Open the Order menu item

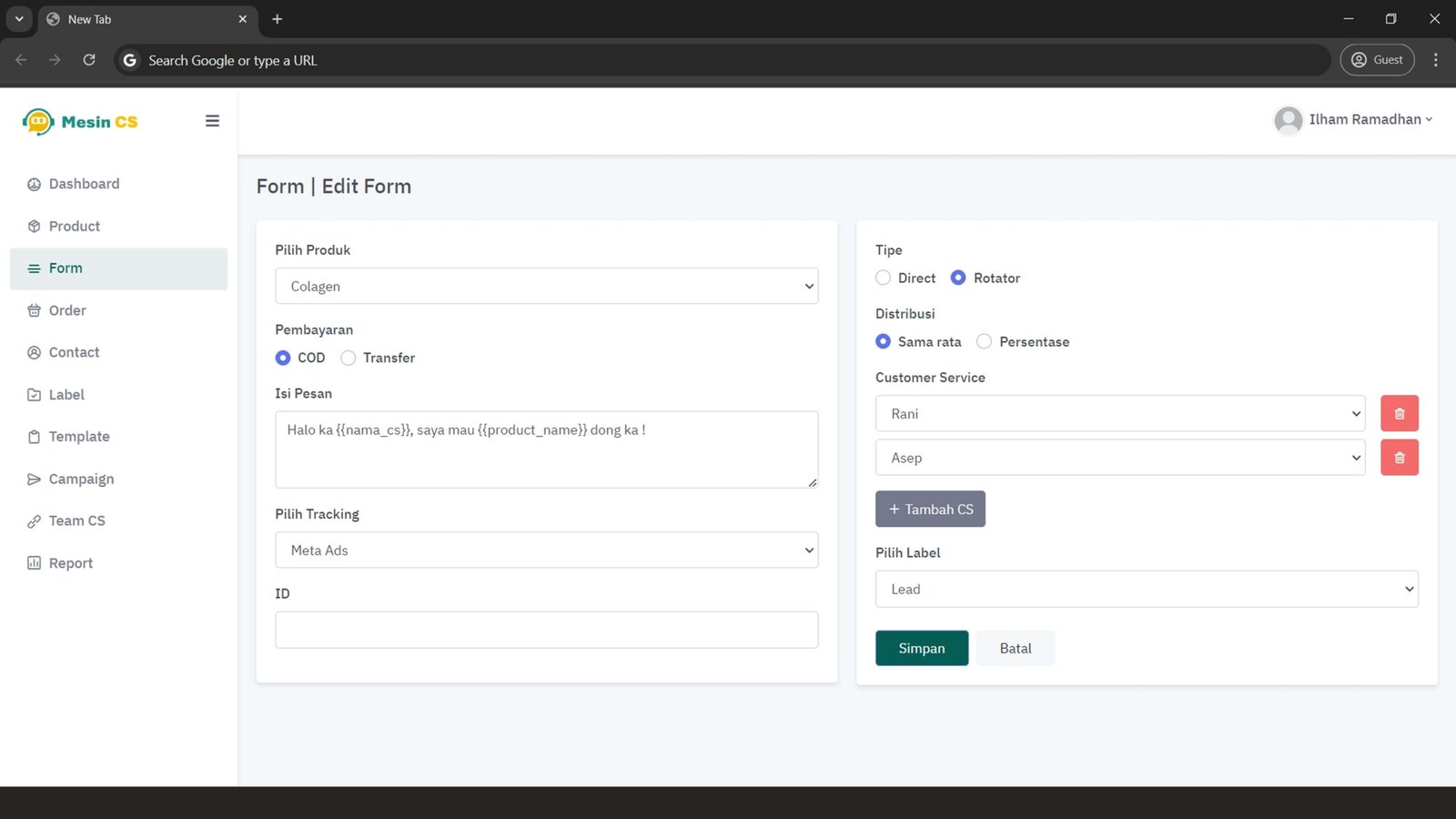tap(67, 310)
